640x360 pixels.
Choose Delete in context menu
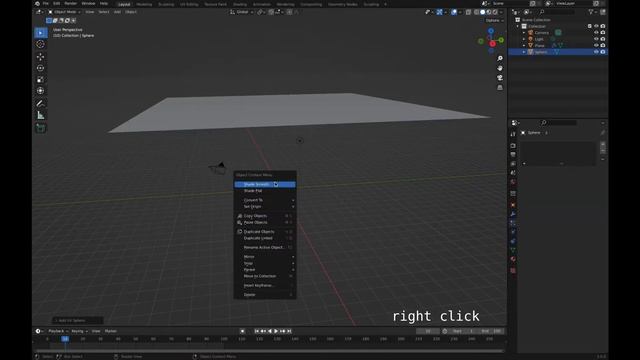[264, 295]
